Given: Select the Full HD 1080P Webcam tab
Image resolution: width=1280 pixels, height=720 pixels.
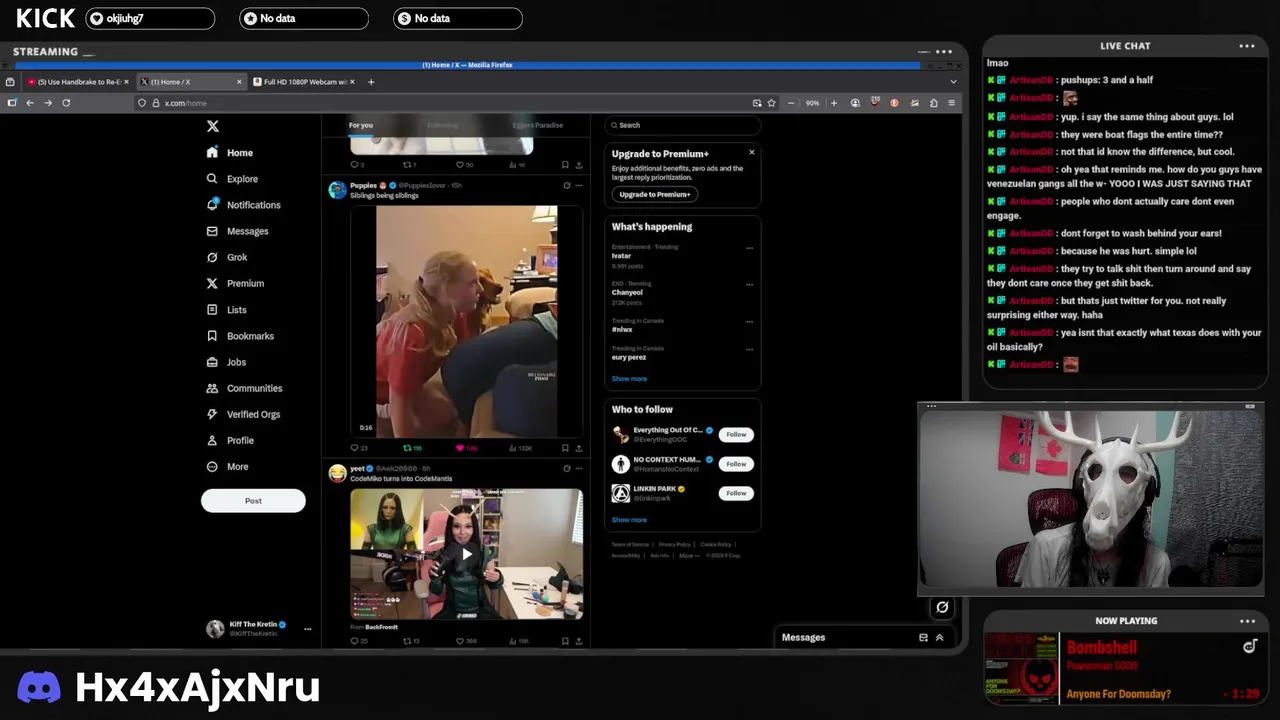Looking at the screenshot, I should tap(305, 82).
